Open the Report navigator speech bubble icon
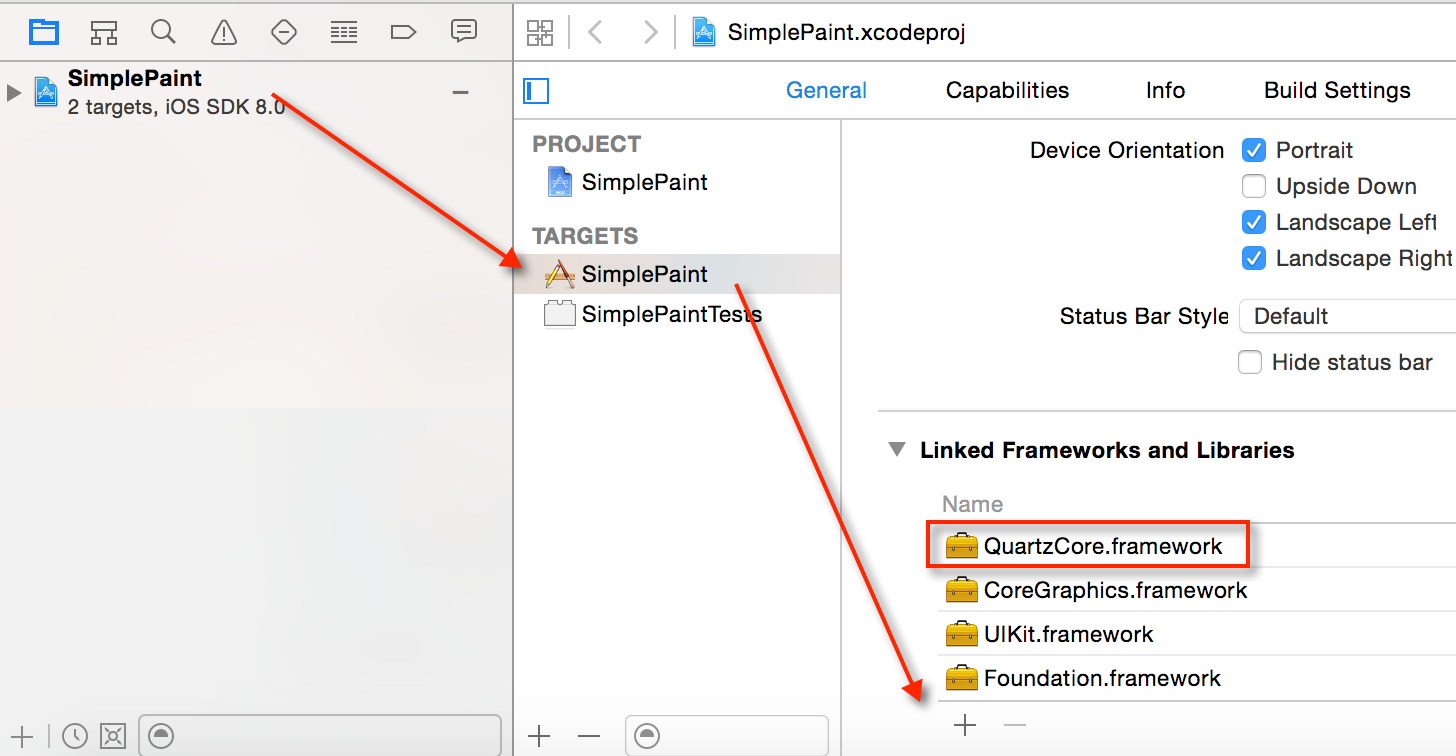1456x756 pixels. pos(463,31)
